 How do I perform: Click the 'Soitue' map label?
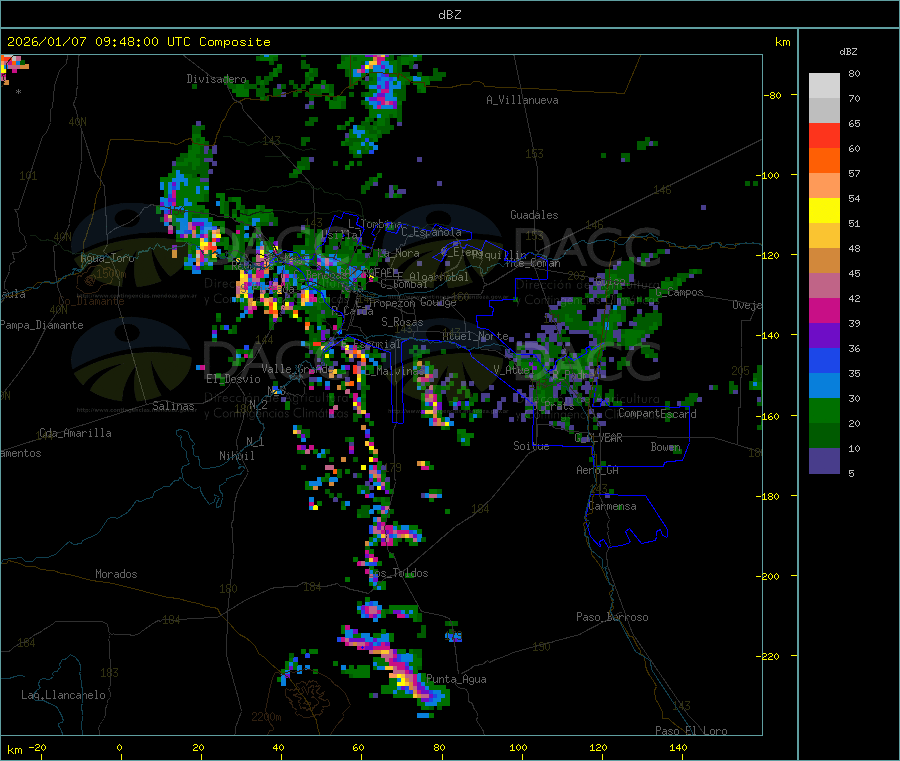tap(531, 446)
